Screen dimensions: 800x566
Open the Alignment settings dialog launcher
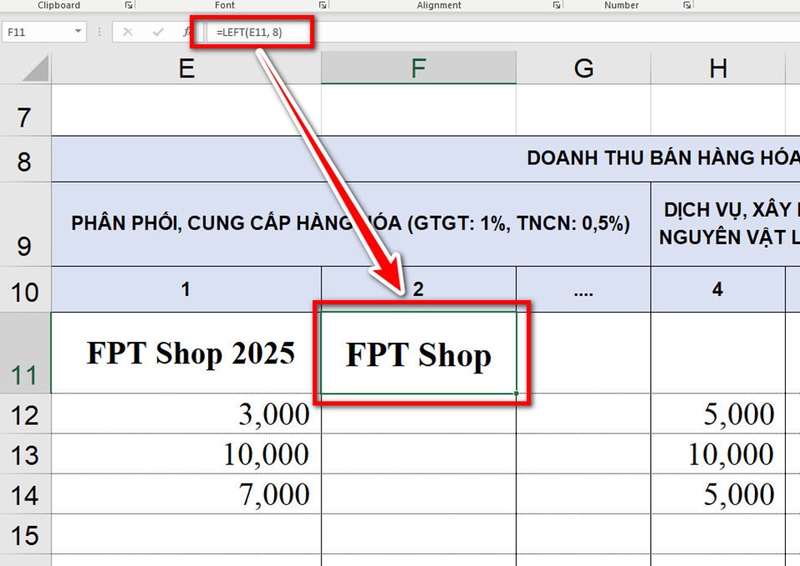[556, 5]
